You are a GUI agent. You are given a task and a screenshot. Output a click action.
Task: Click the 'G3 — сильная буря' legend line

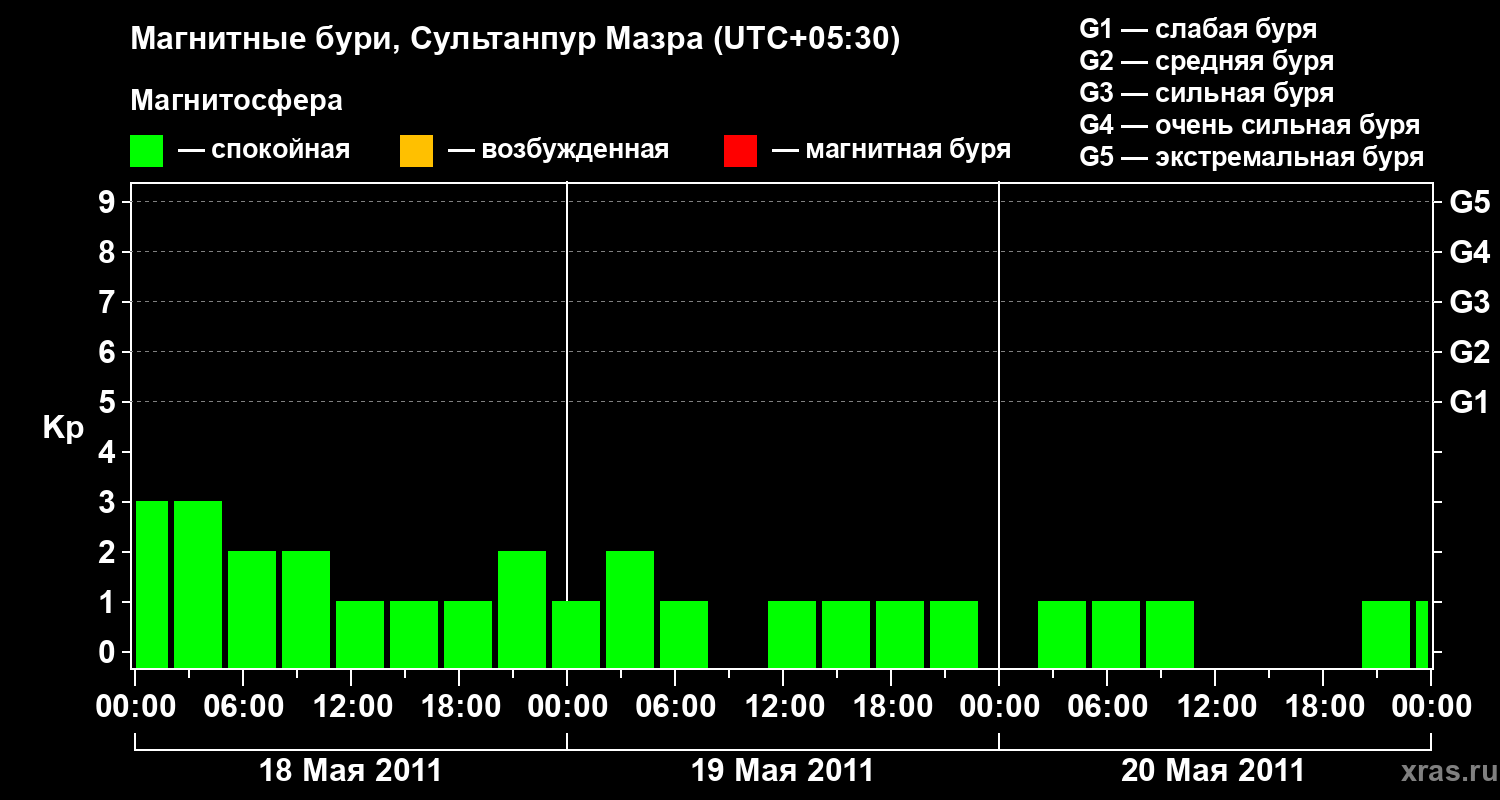pyautogui.click(x=1207, y=93)
